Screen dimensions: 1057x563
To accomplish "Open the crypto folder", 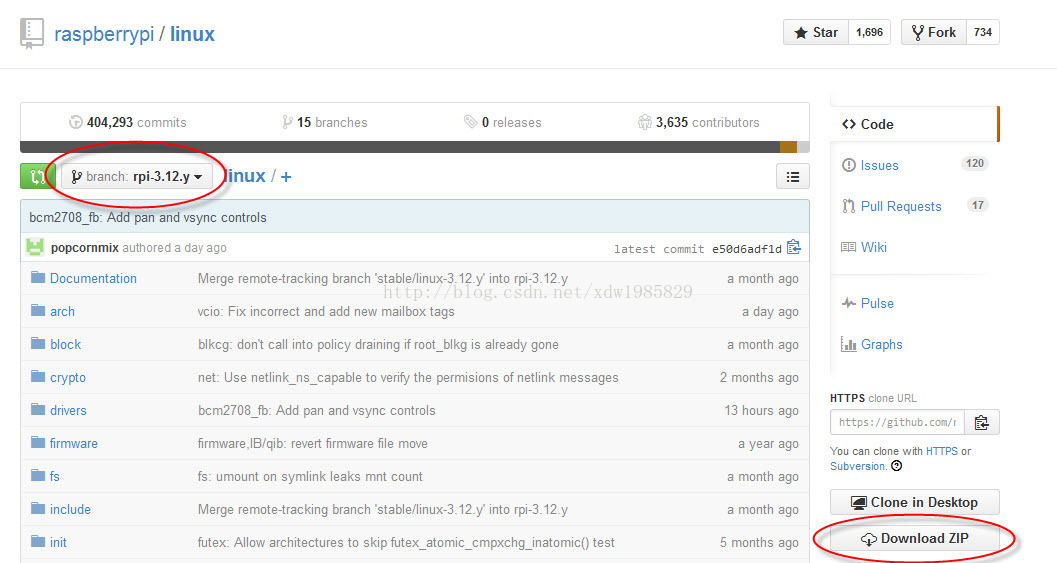I will click(68, 378).
